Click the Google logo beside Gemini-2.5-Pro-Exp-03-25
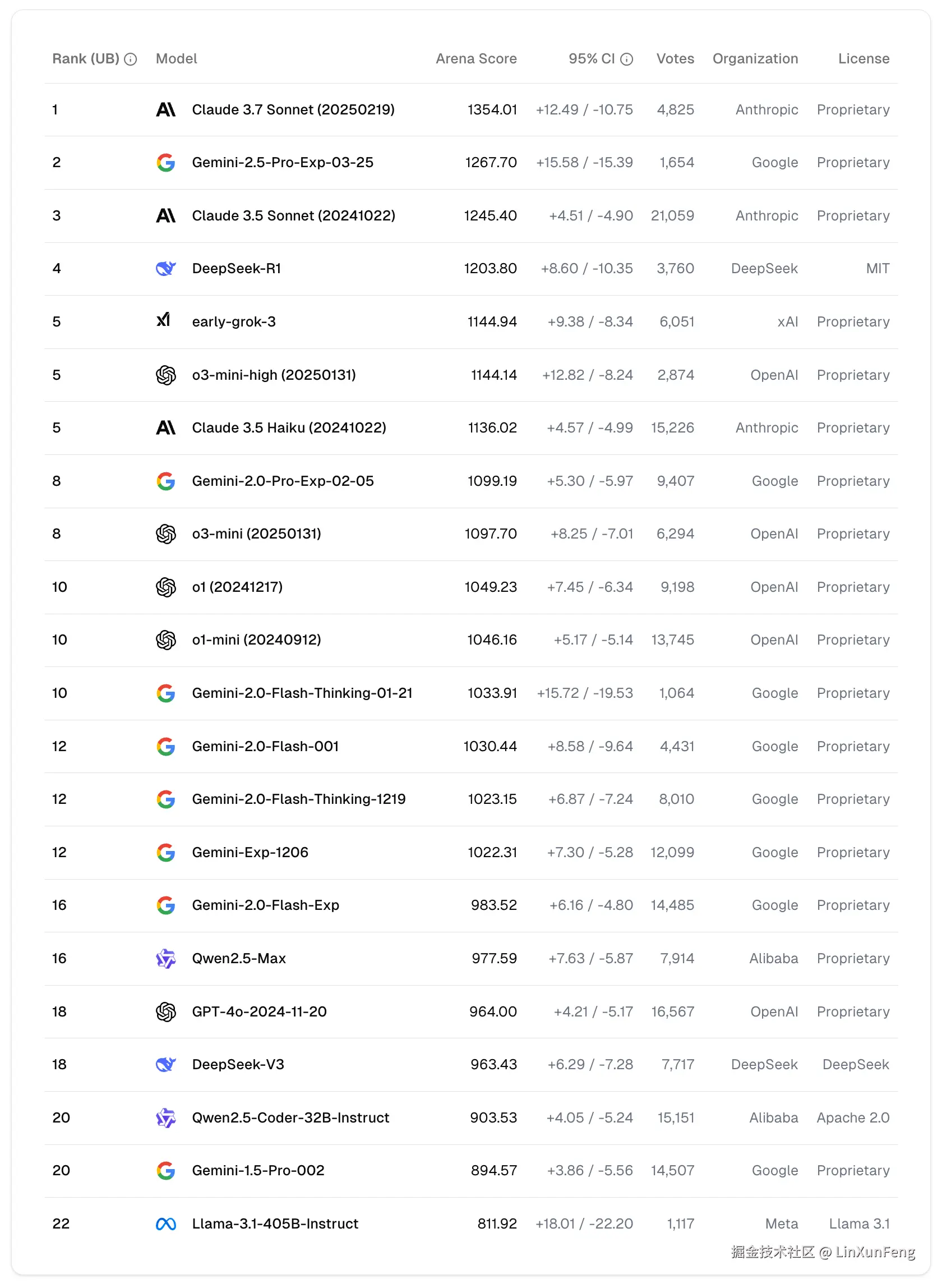This screenshot has height=1288, width=942. point(165,163)
